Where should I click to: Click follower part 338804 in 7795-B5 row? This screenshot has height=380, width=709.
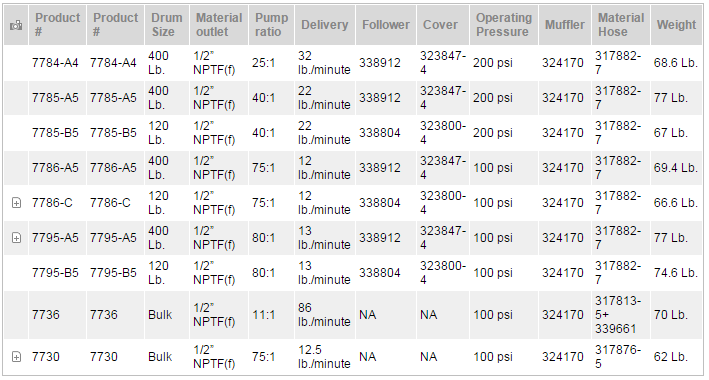click(x=380, y=273)
